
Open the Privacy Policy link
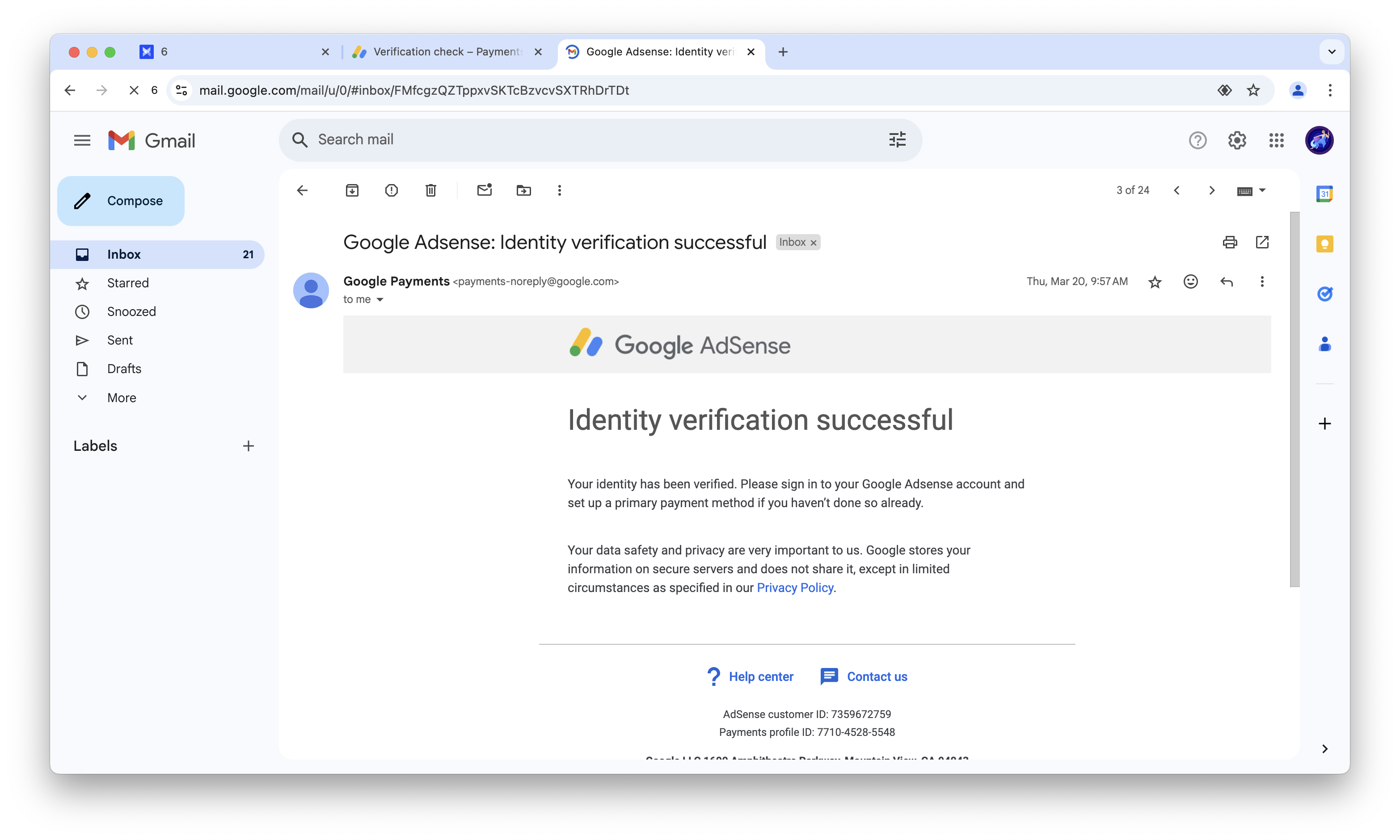pyautogui.click(x=795, y=588)
